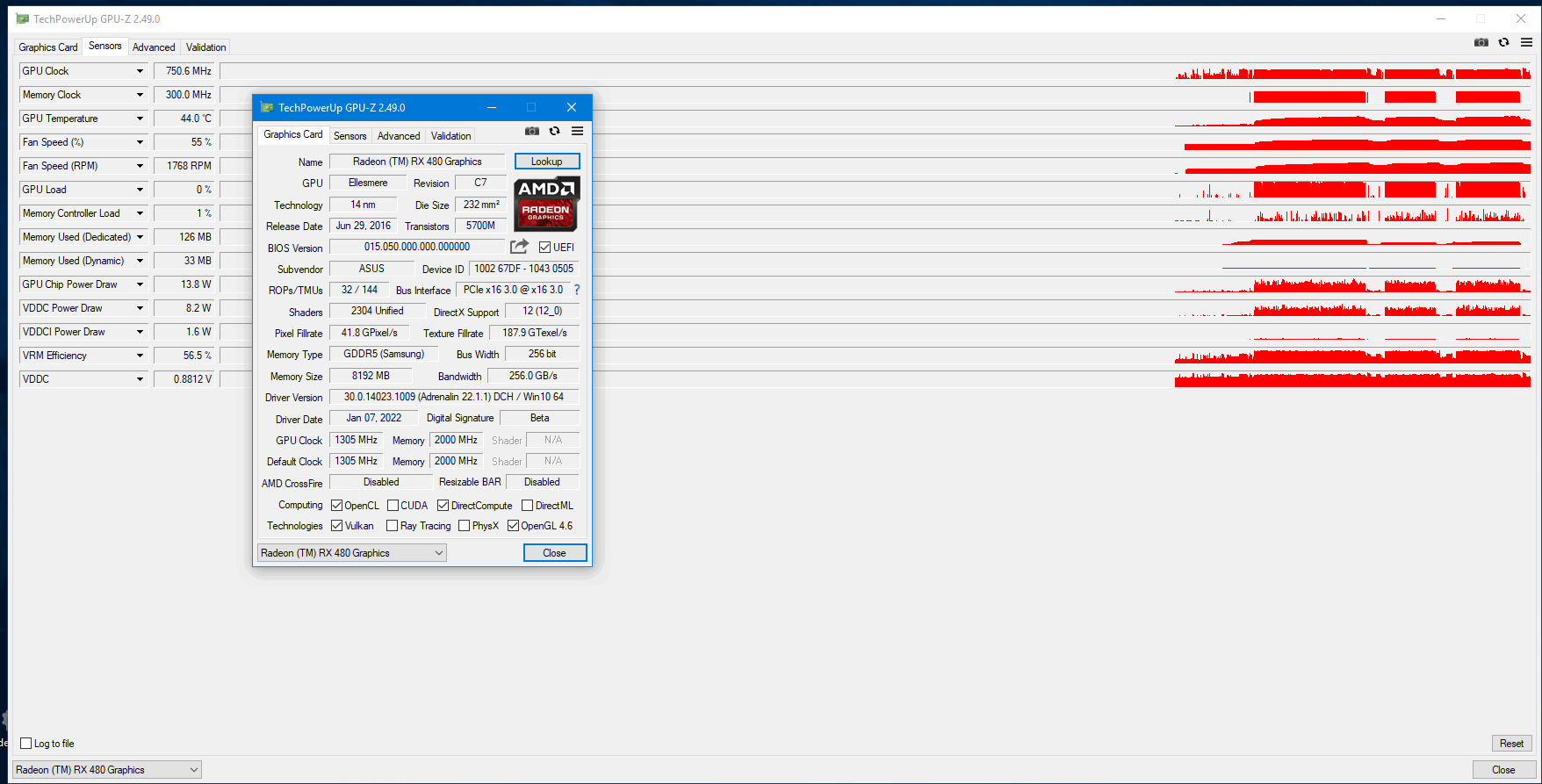This screenshot has width=1542, height=784.
Task: Click the AMD Radeon logo
Action: pyautogui.click(x=546, y=205)
